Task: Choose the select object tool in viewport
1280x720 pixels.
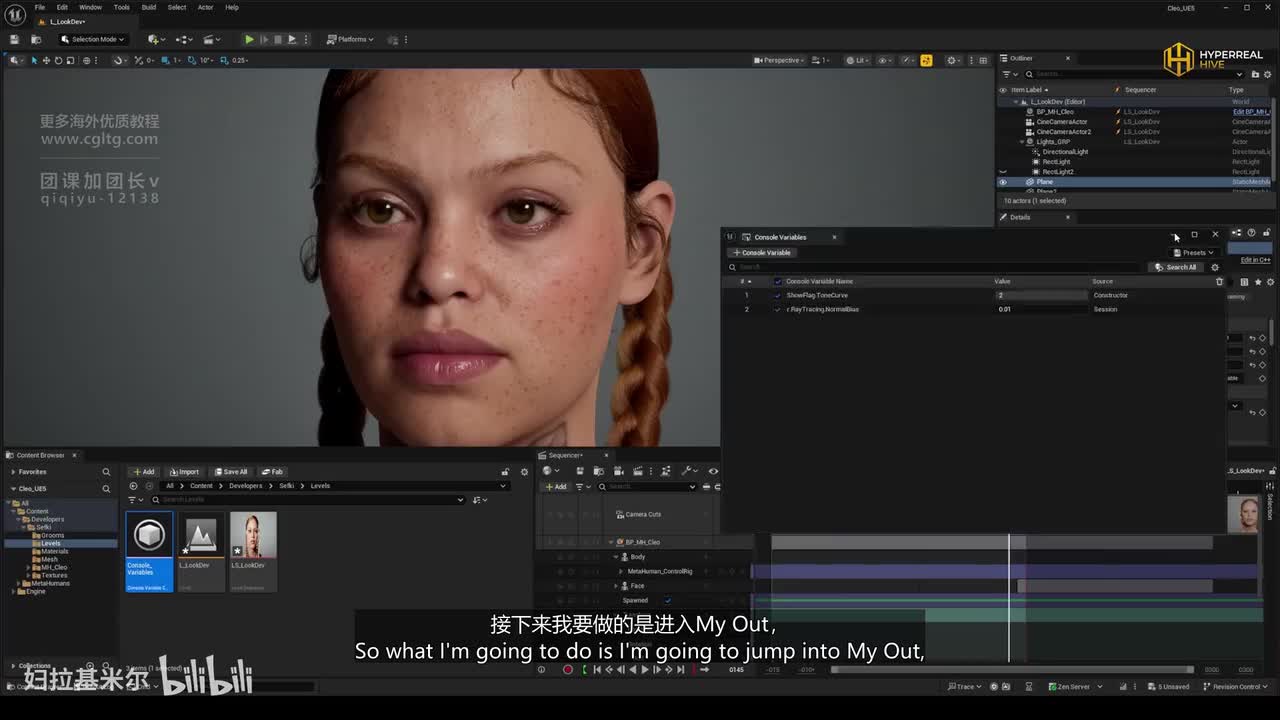Action: point(34,60)
